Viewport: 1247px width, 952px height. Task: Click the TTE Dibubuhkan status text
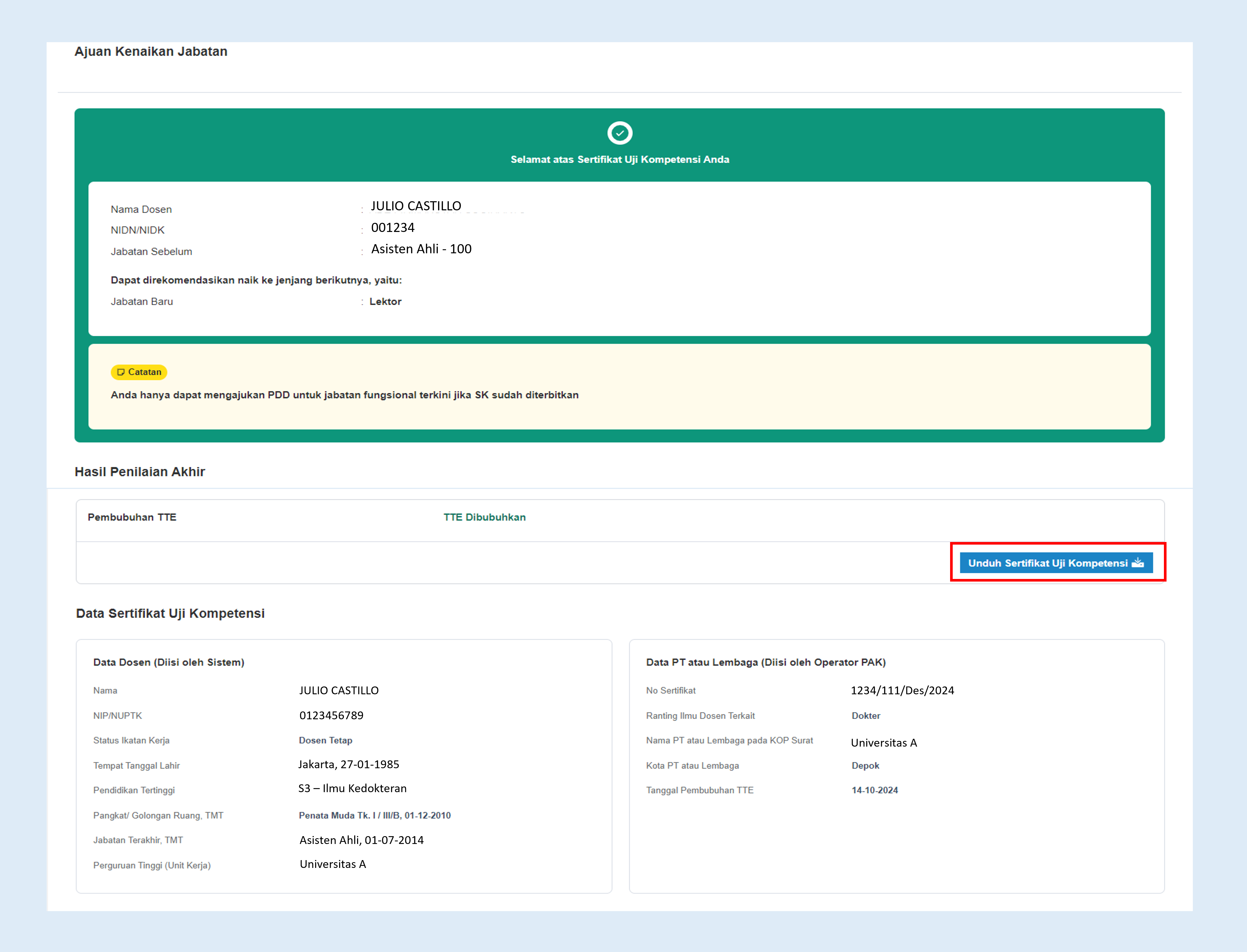click(x=485, y=517)
